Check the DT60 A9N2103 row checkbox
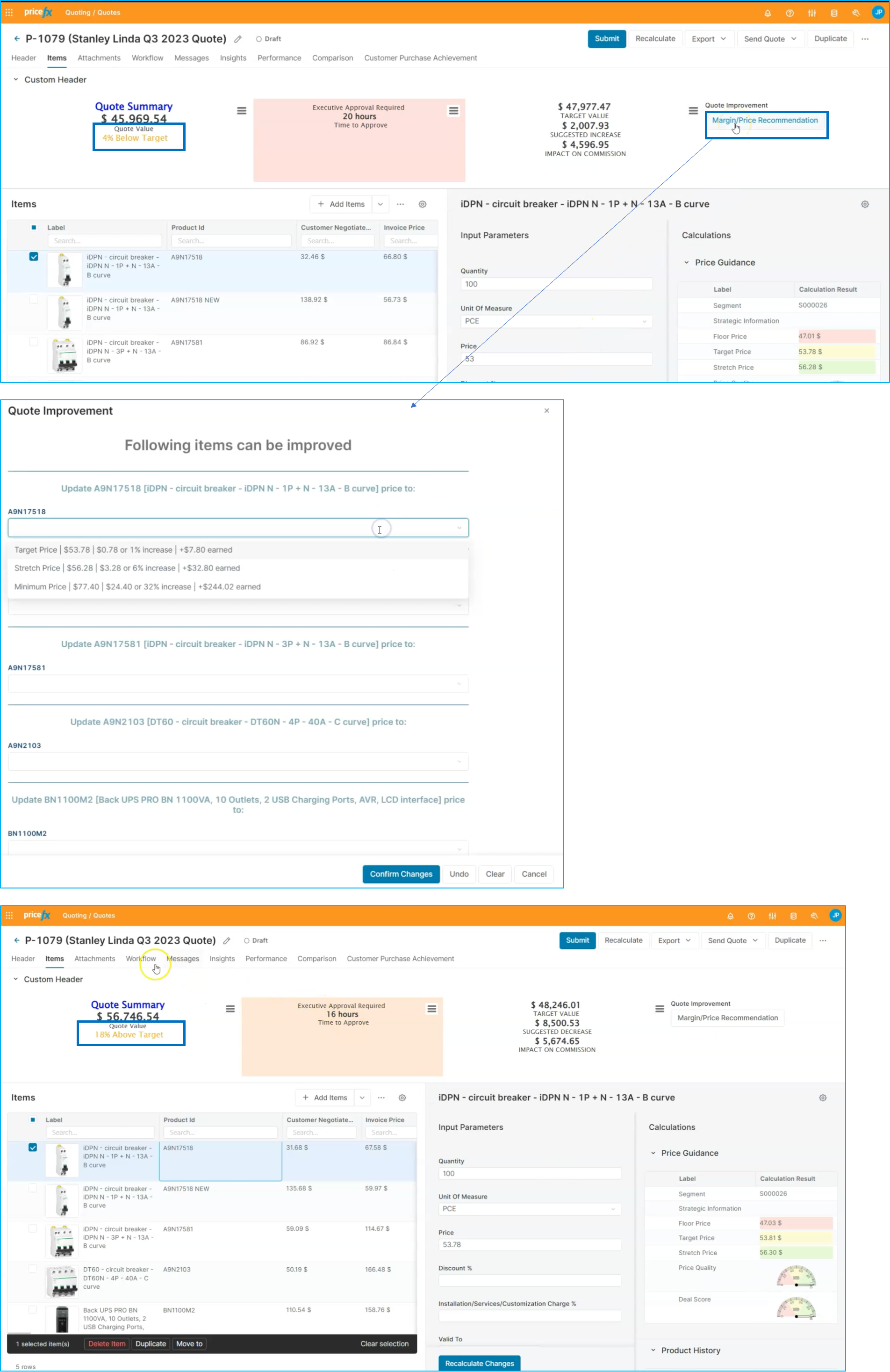 click(33, 1269)
